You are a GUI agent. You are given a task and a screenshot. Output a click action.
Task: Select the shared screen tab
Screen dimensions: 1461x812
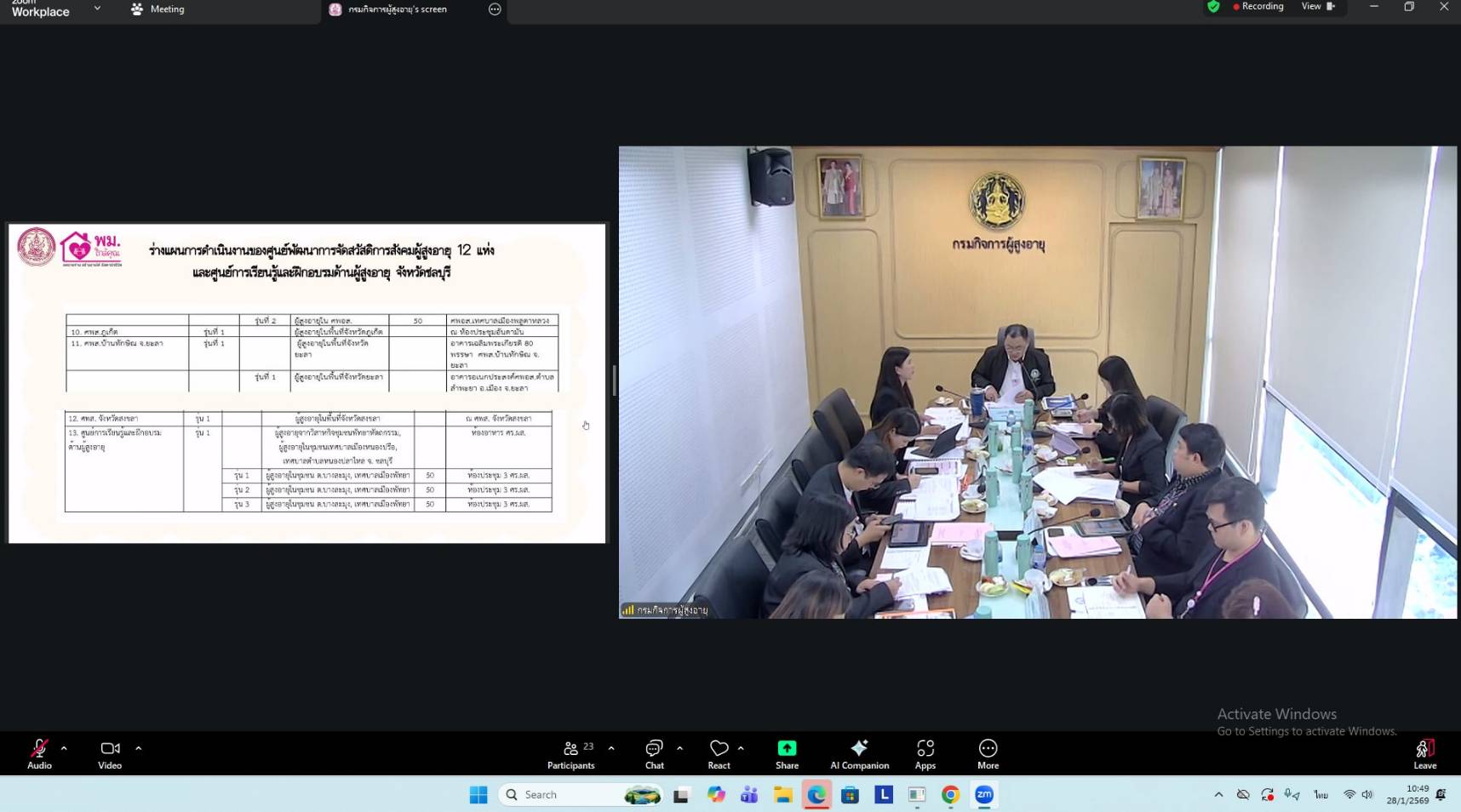pos(398,9)
